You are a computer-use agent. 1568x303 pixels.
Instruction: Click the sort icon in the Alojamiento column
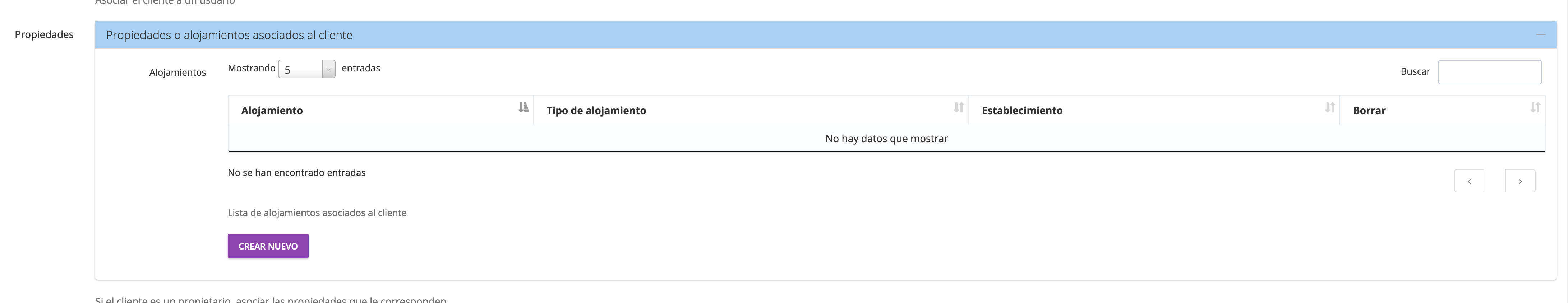pos(524,108)
